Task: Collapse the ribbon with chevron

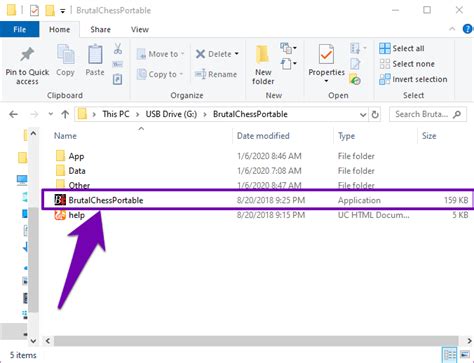Action: 452,29
